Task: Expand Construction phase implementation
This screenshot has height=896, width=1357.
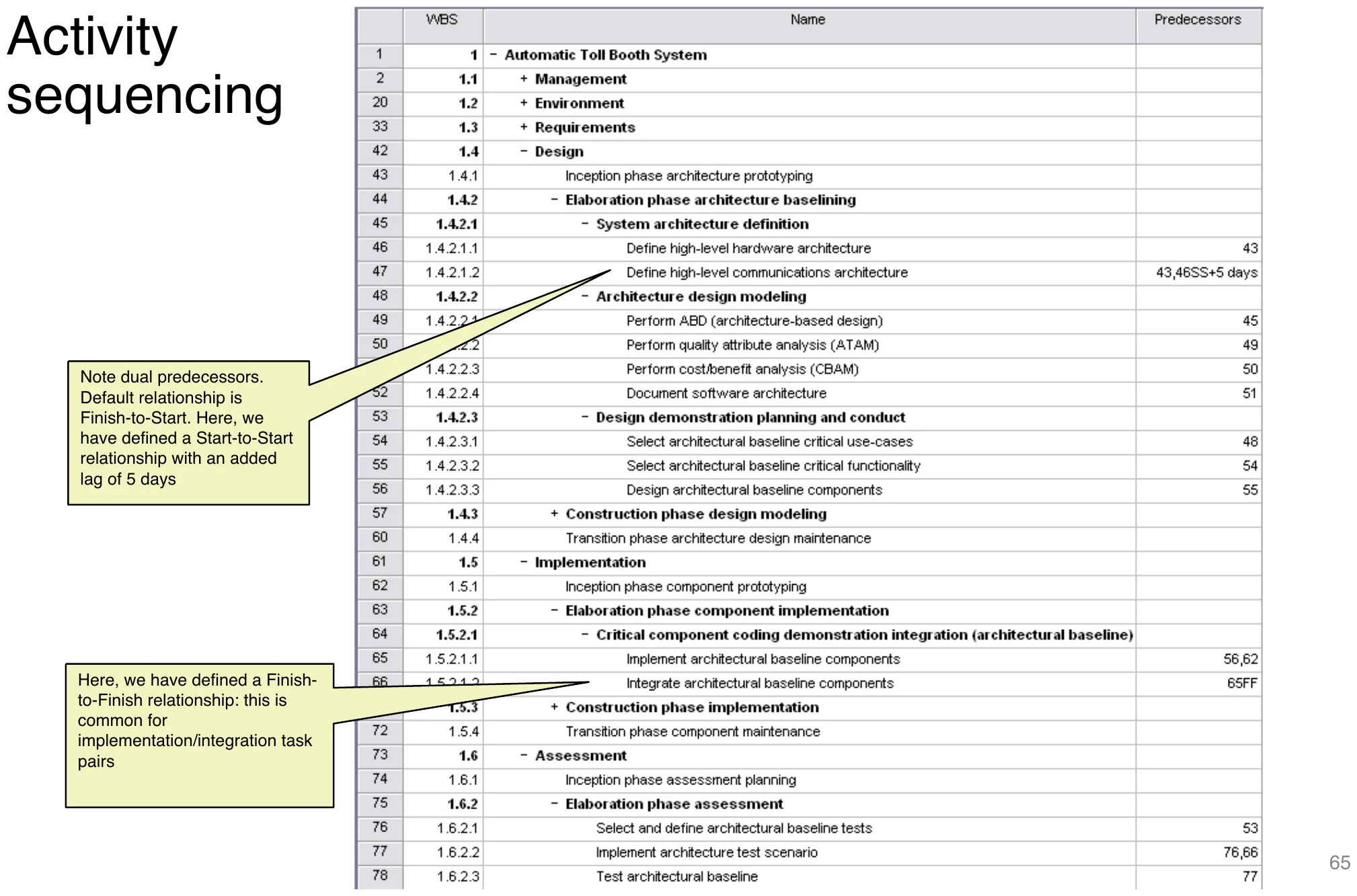Action: (x=554, y=707)
